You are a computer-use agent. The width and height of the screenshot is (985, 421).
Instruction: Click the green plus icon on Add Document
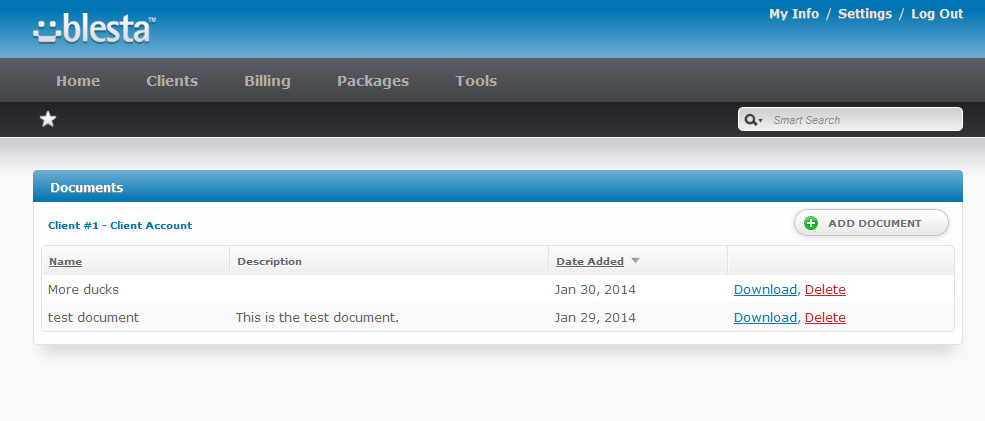point(811,223)
